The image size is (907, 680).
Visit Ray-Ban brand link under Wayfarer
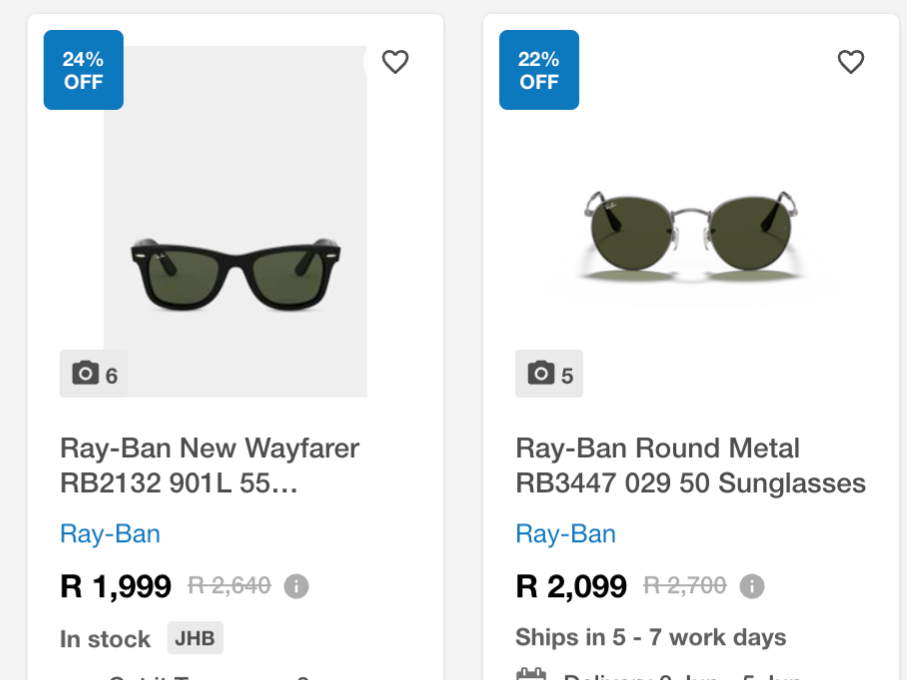110,534
